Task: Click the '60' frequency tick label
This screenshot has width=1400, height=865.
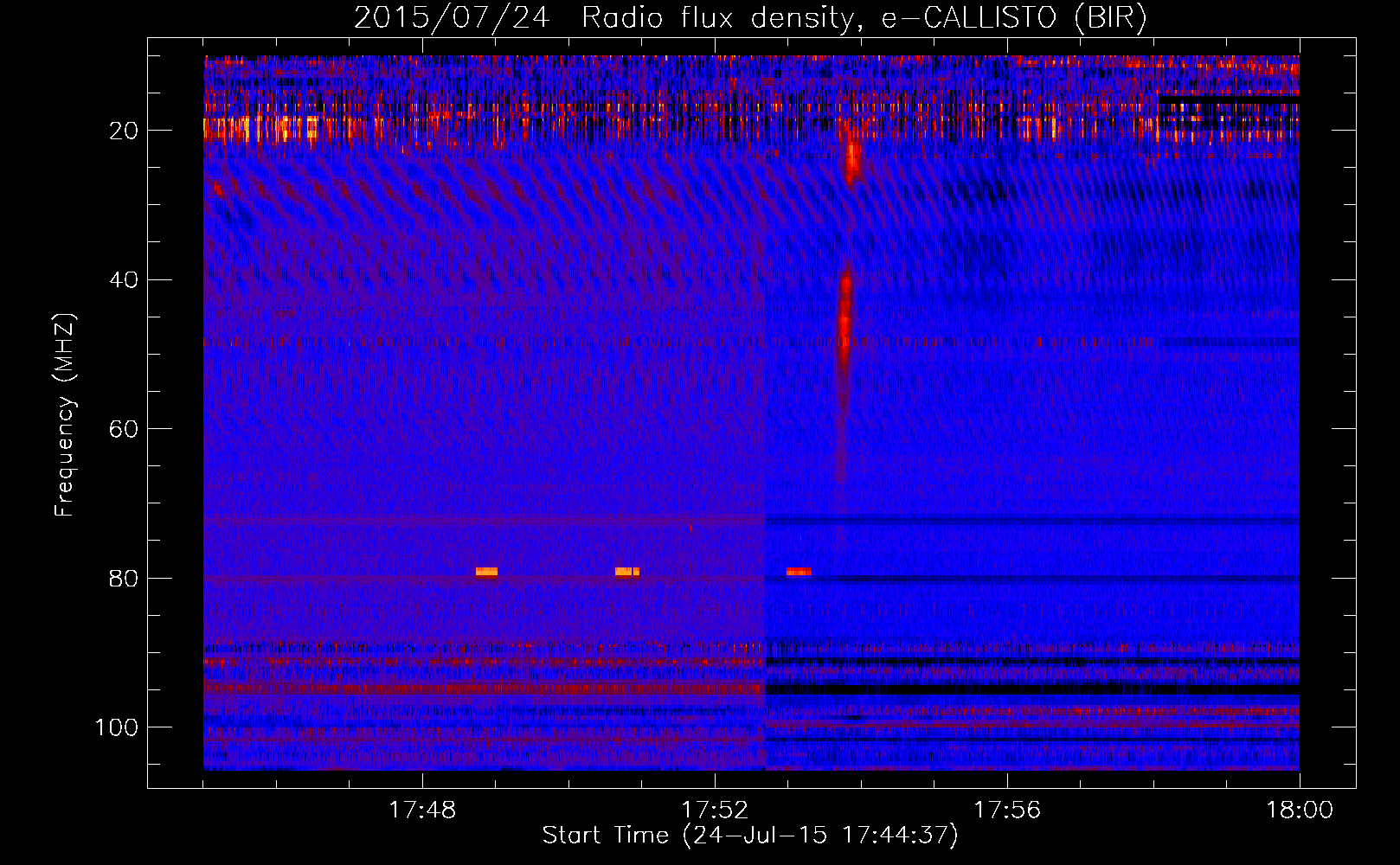Action: pyautogui.click(x=124, y=429)
